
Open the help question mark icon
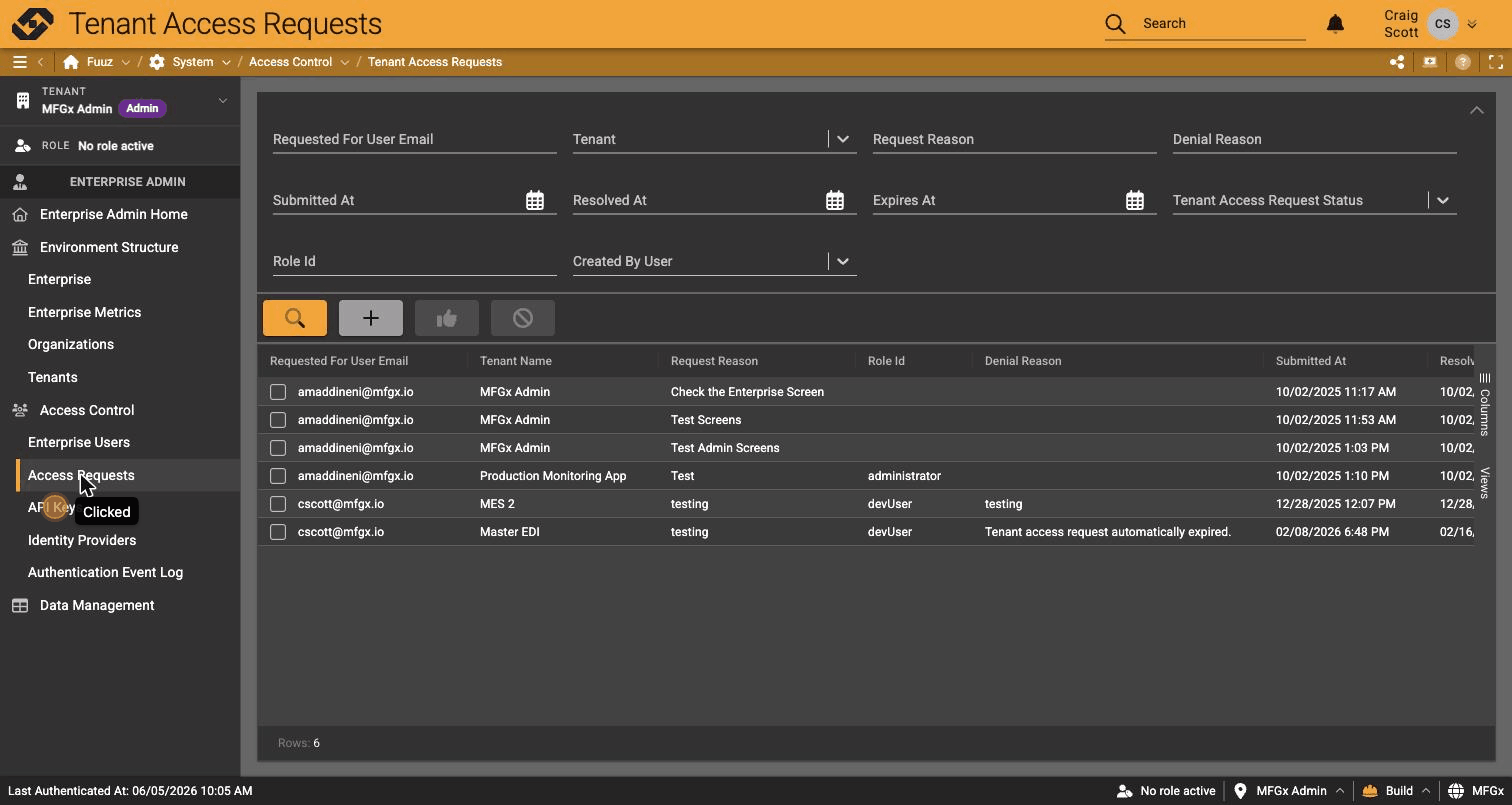coord(1463,62)
